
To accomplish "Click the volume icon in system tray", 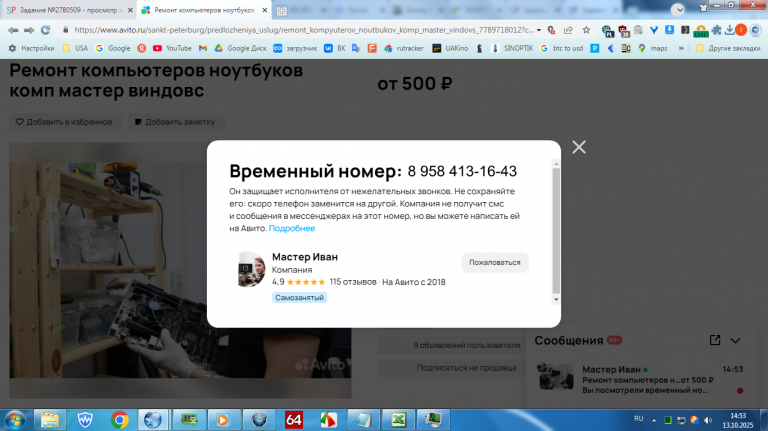I will click(x=708, y=420).
